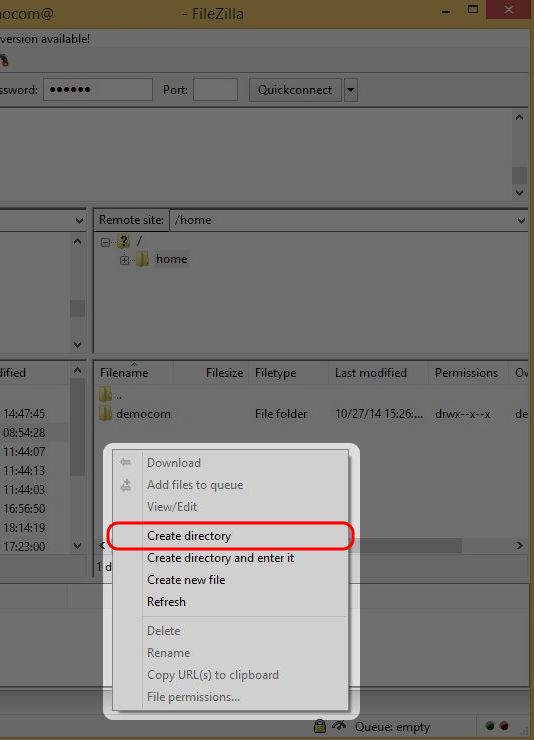The height and width of the screenshot is (740, 534).
Task: Click local tree scroll up arrow
Action: (78, 241)
